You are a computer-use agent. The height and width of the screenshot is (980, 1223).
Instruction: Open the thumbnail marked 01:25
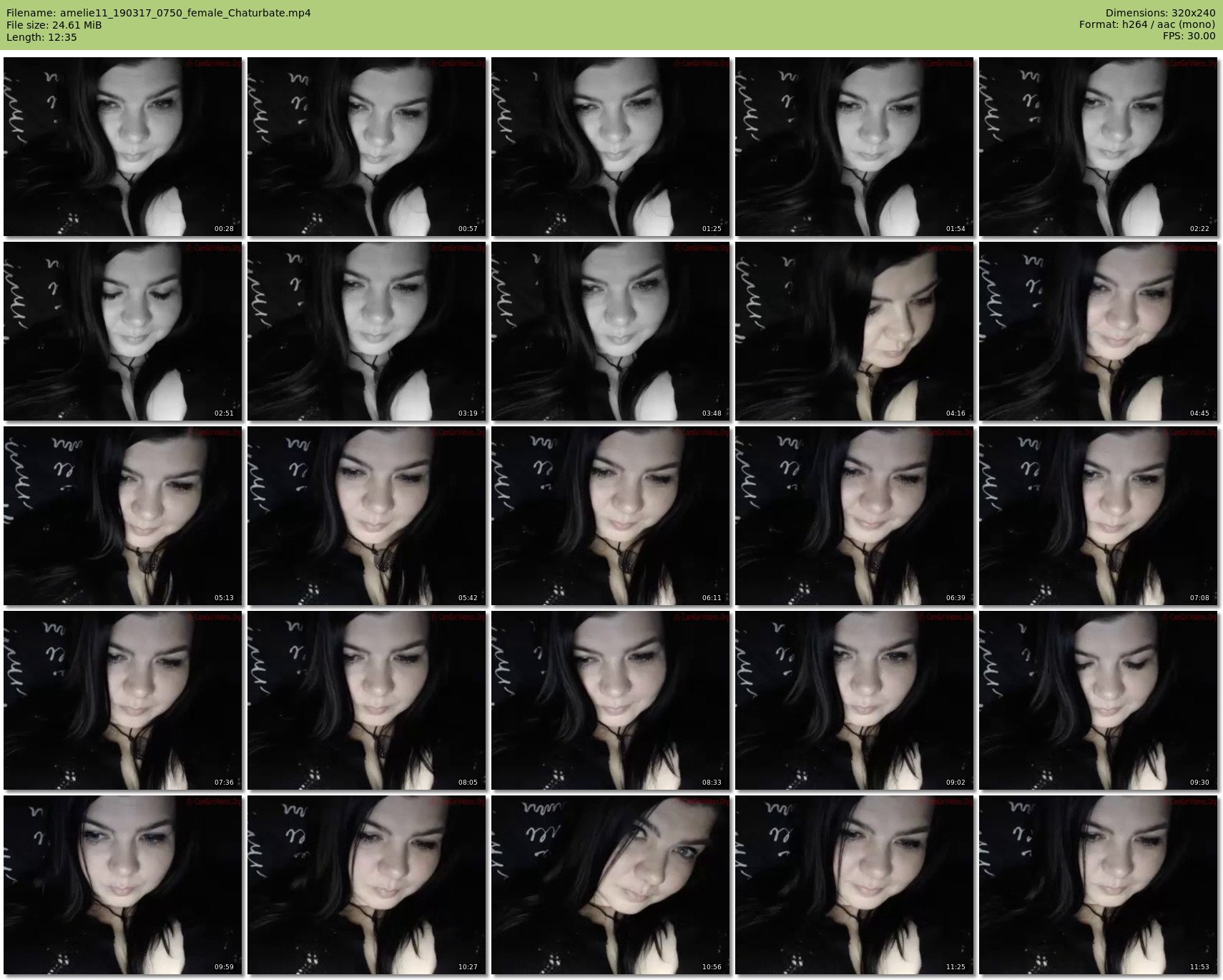click(611, 147)
